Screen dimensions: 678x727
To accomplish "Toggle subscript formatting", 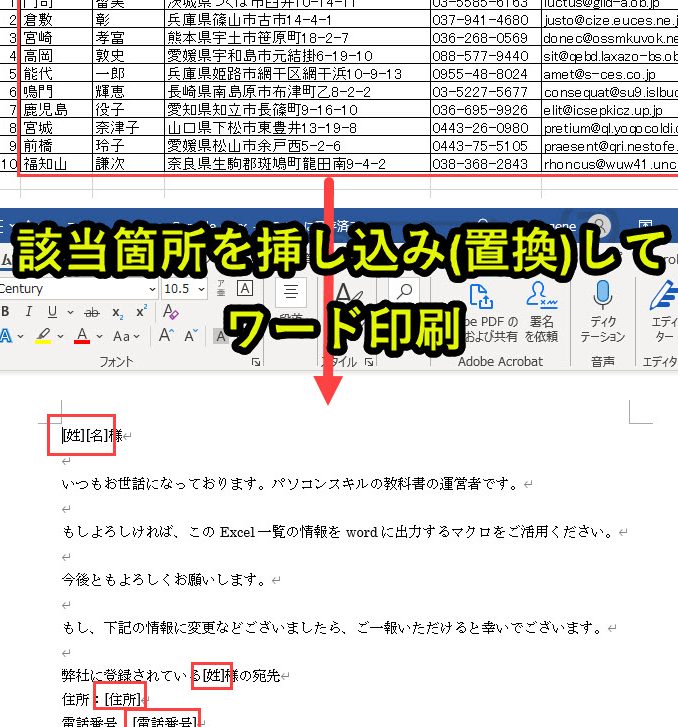I will [118, 312].
